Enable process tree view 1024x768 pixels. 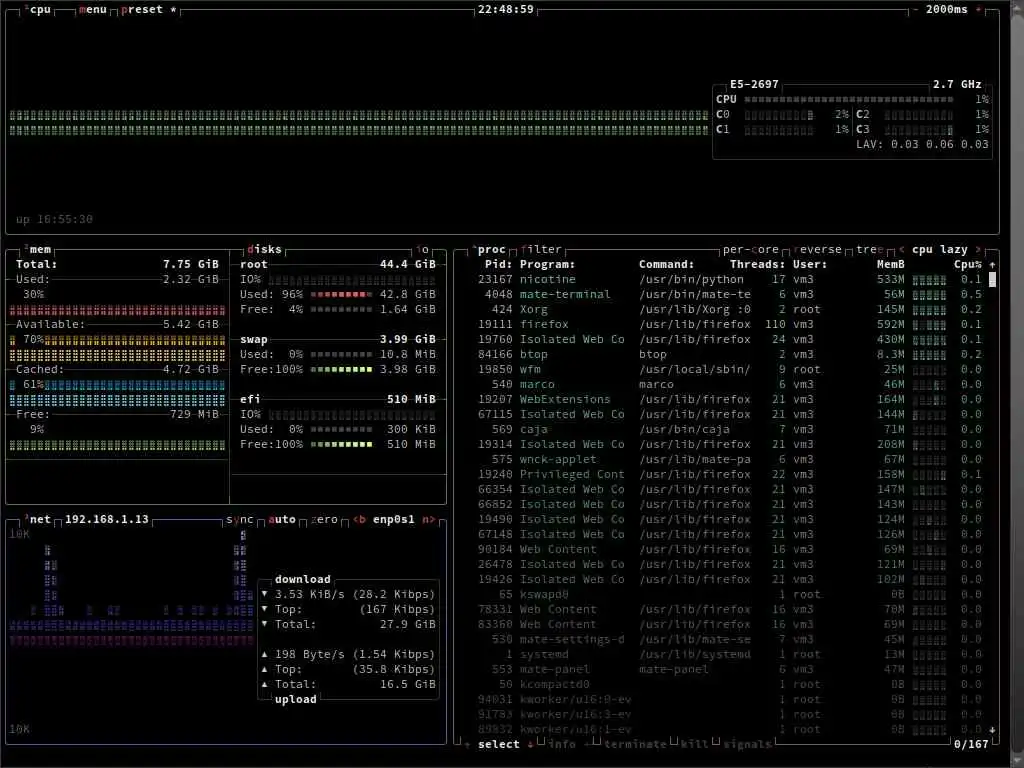tap(869, 249)
